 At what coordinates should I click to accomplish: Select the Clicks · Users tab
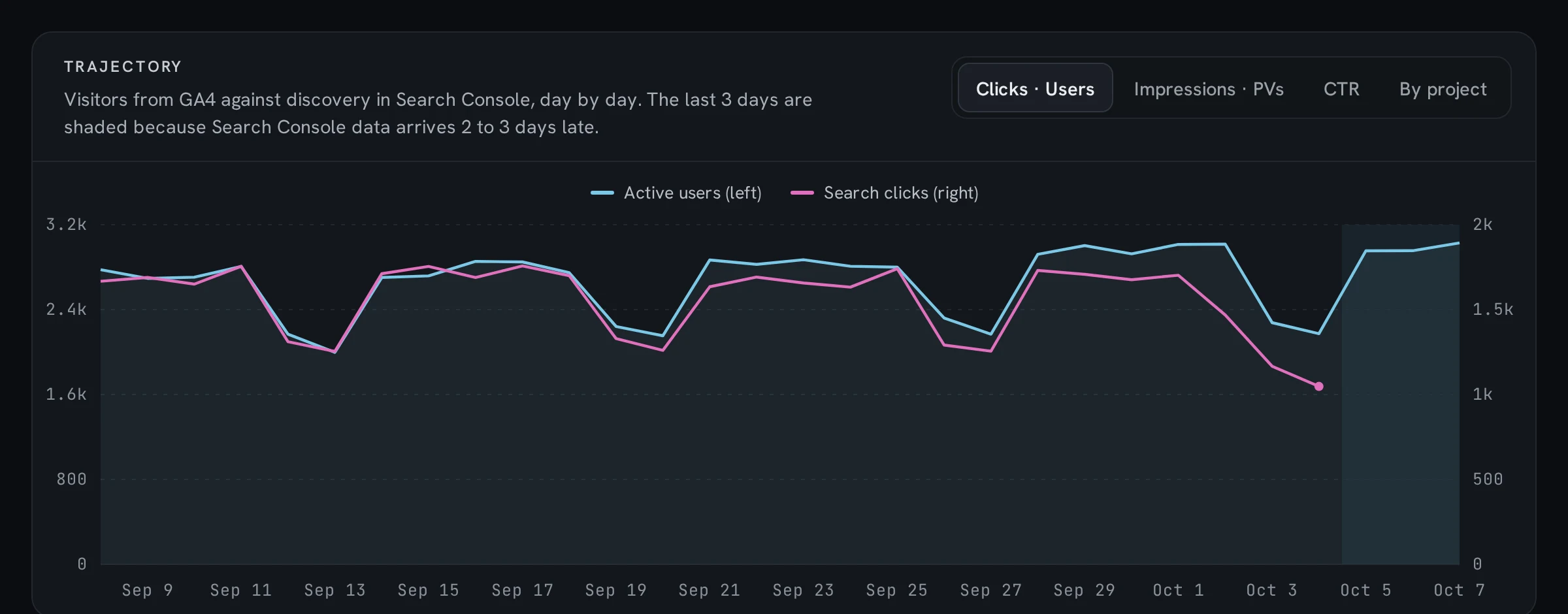point(1035,88)
